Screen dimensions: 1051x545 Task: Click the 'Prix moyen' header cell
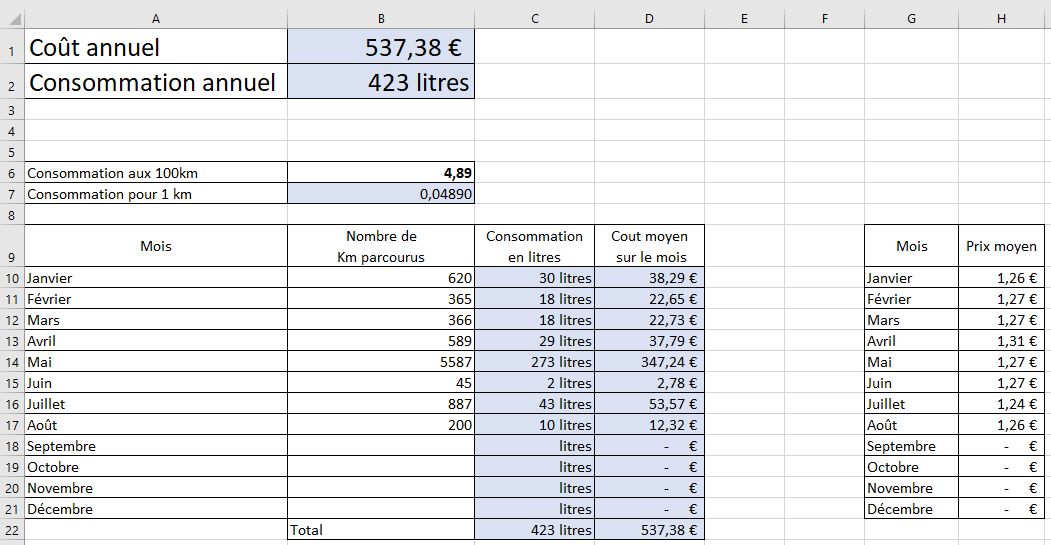[1003, 246]
